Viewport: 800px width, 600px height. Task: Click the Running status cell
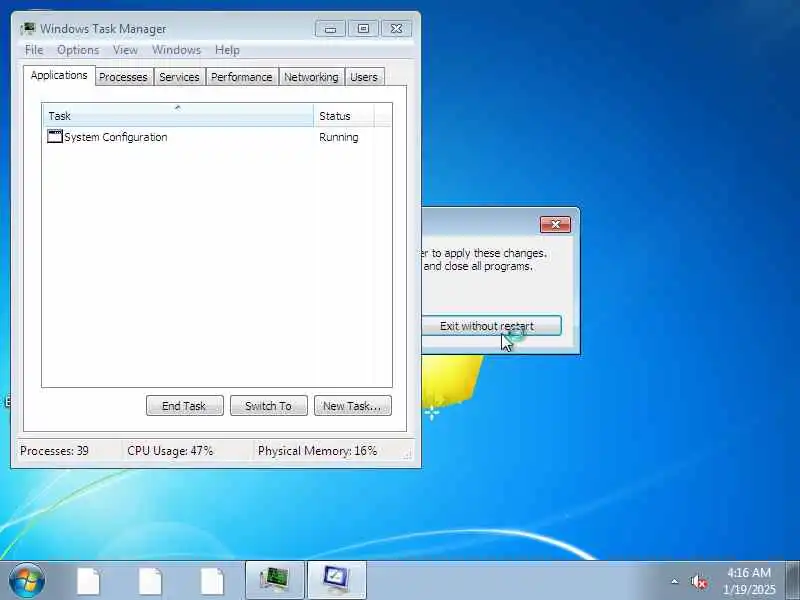(339, 137)
